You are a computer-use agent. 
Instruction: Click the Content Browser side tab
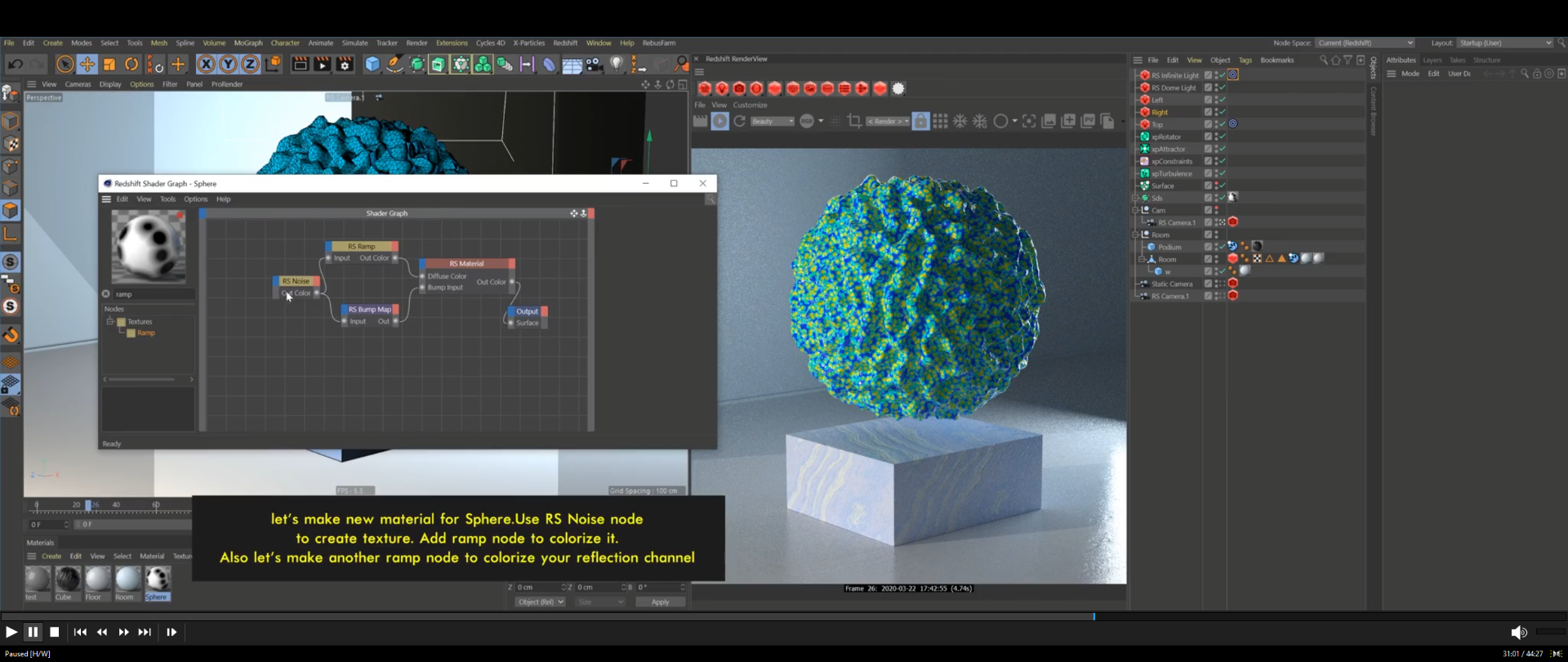click(x=1374, y=110)
